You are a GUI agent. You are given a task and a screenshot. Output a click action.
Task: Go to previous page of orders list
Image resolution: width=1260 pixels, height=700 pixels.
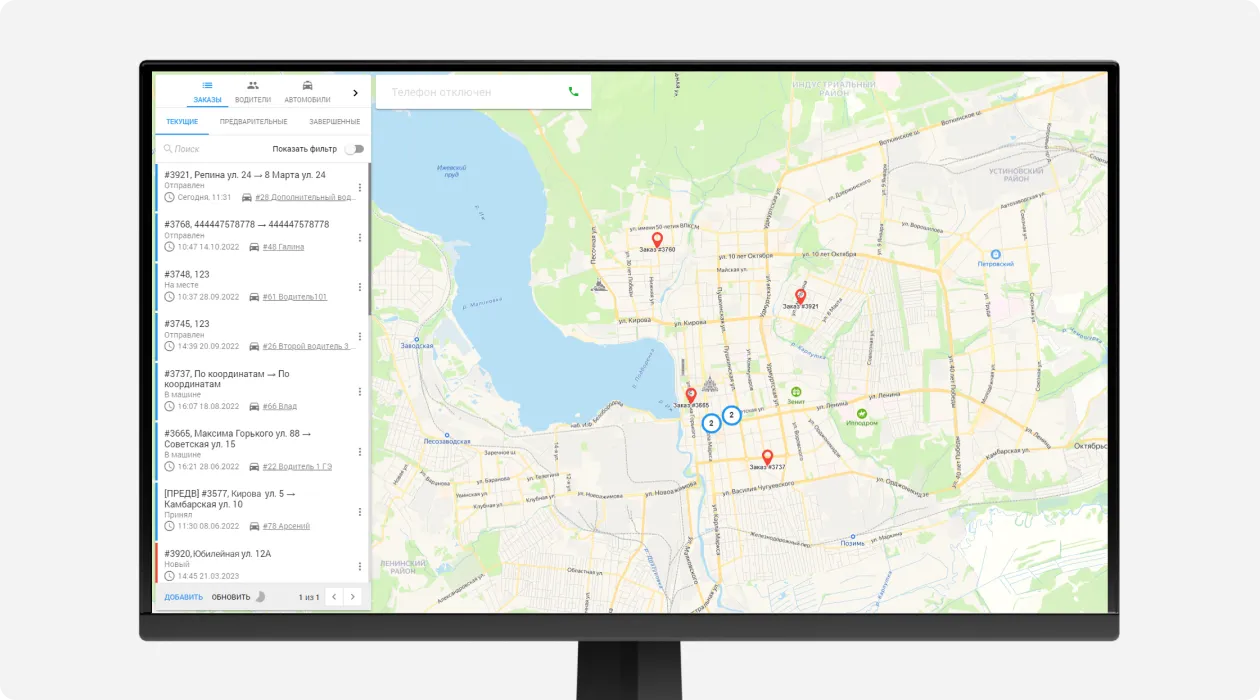(334, 597)
